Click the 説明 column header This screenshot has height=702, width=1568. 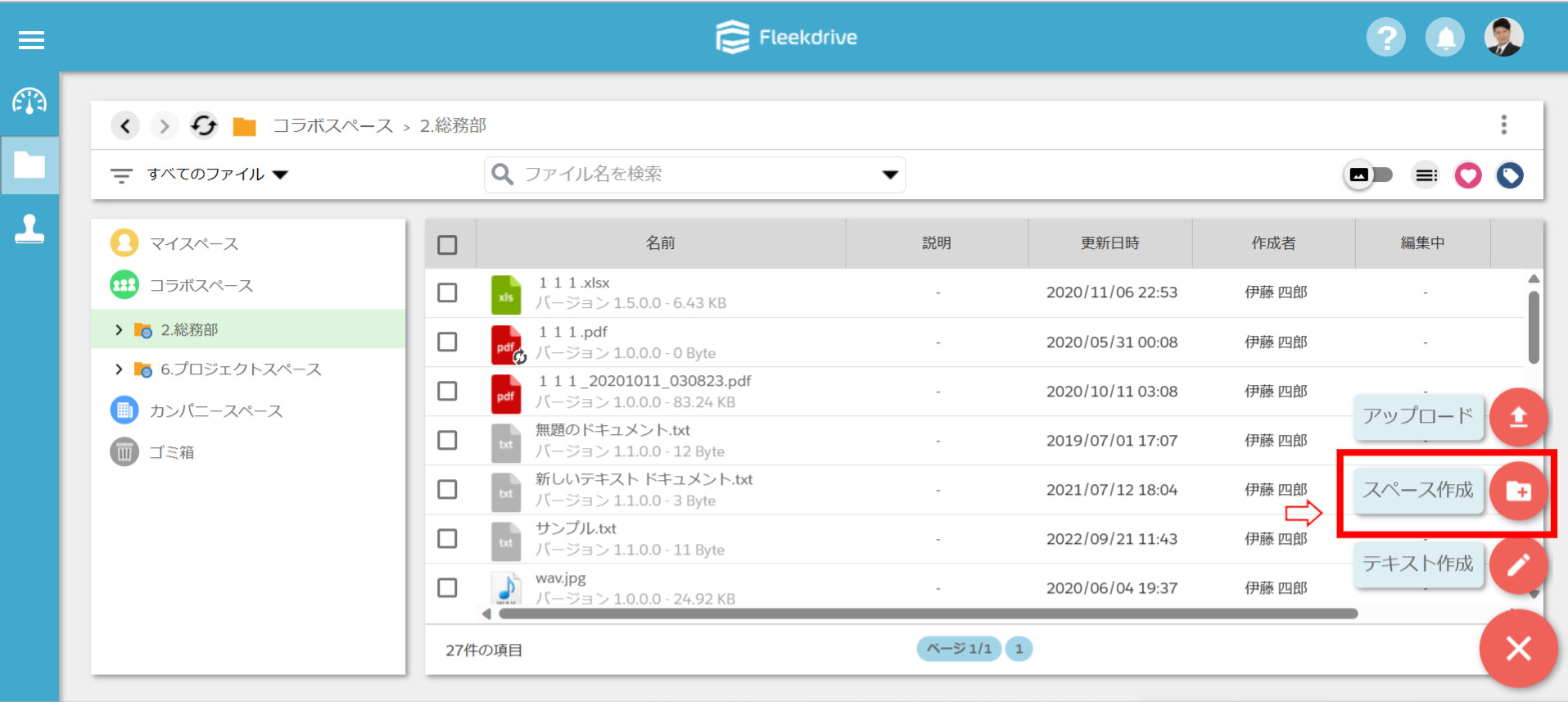(x=936, y=243)
